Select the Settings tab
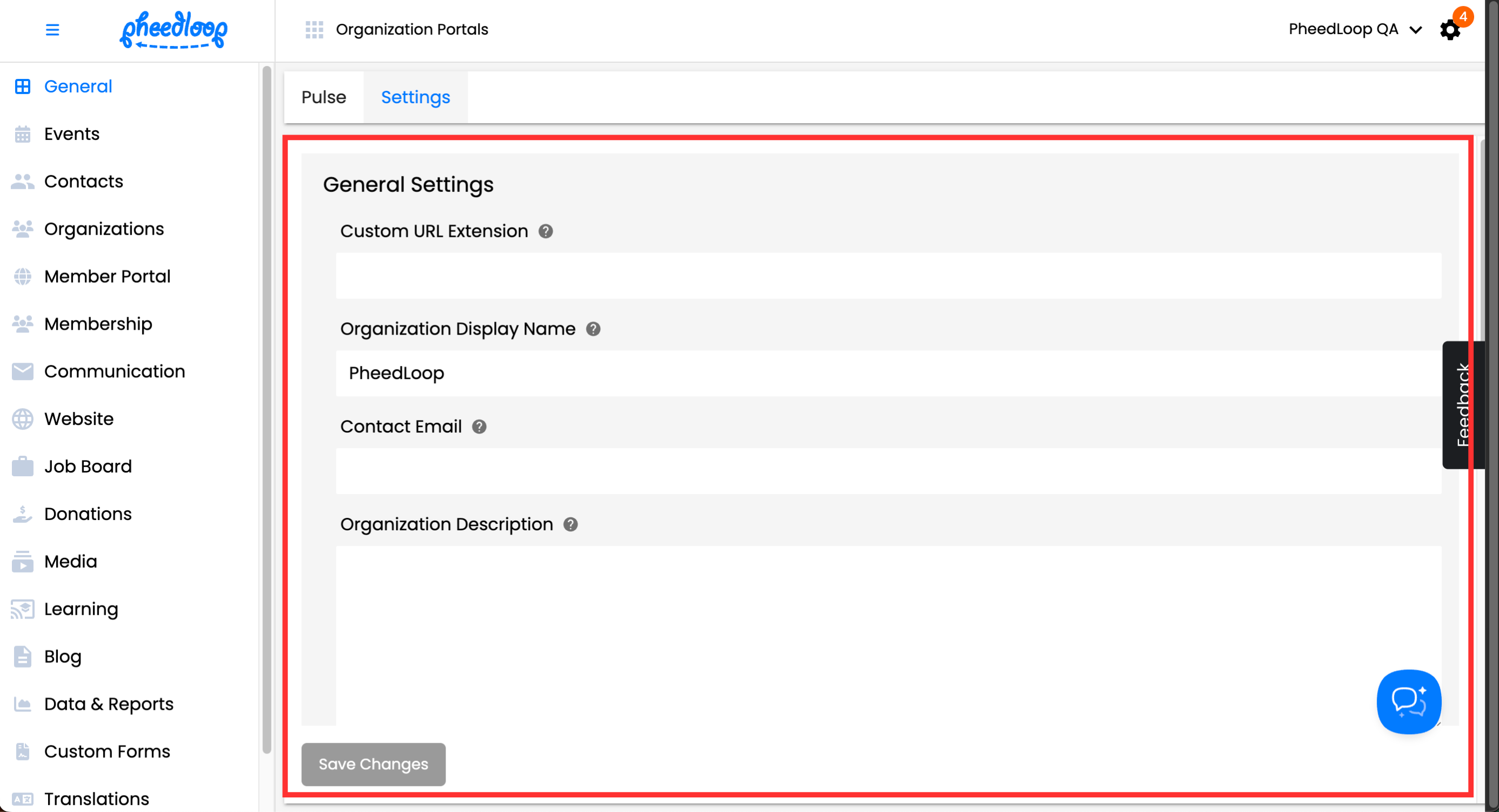 point(415,97)
